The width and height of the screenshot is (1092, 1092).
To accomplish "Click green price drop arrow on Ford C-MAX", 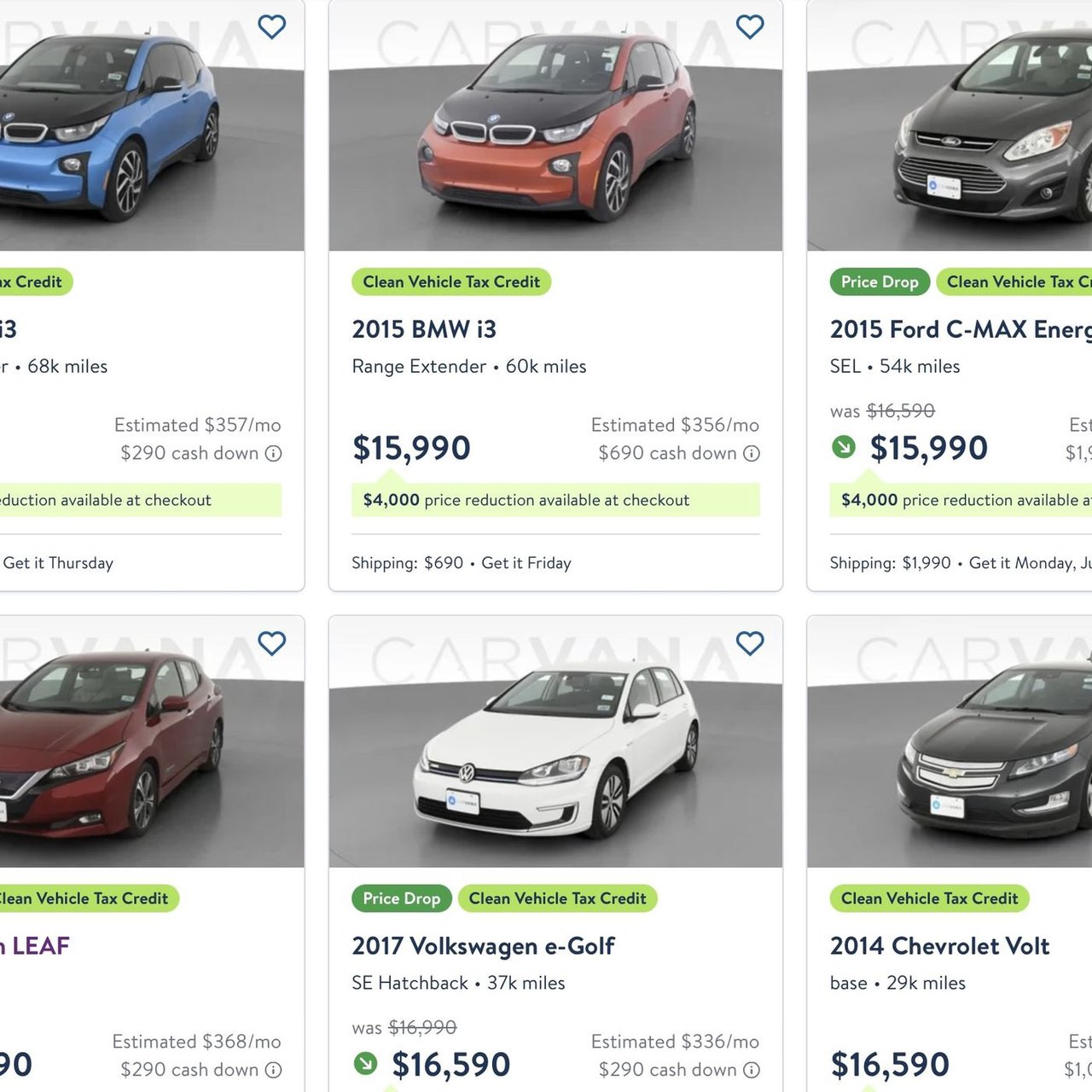I will [x=844, y=447].
